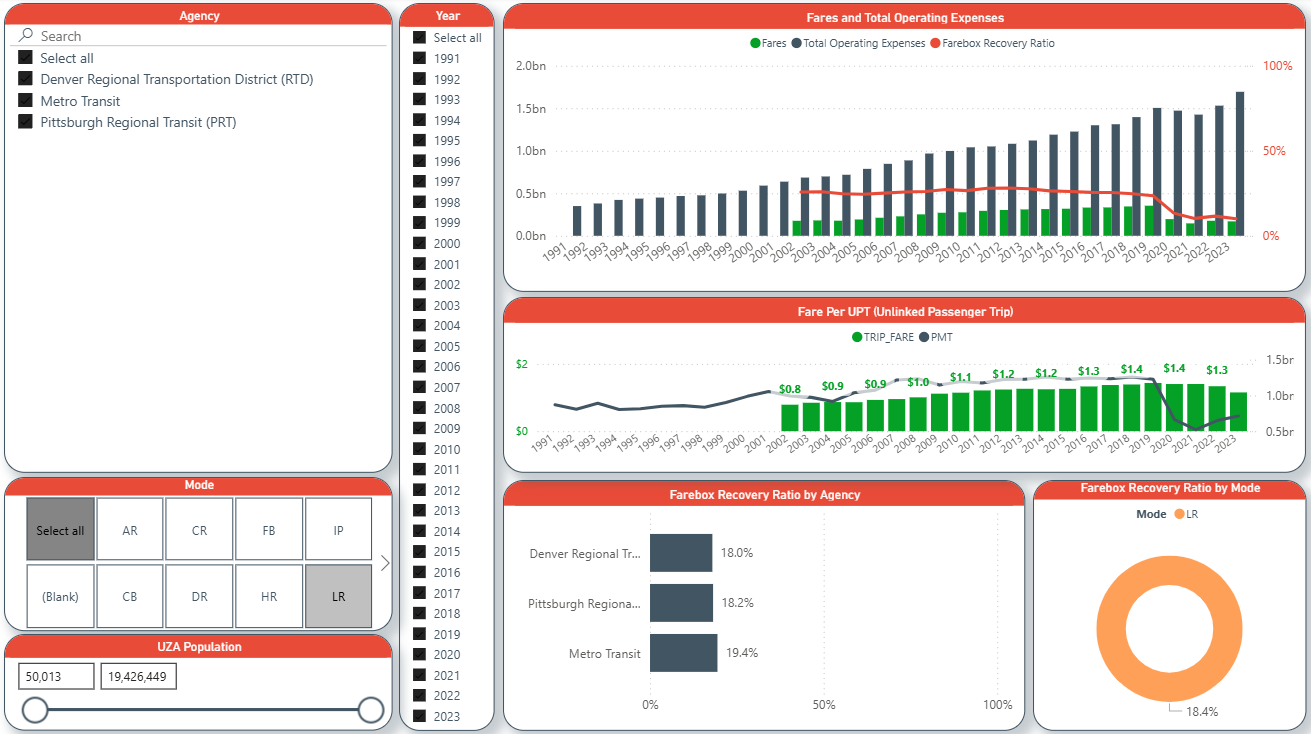Toggle the Metro Transit agency checkbox
This screenshot has width=1311, height=734.
[26, 101]
